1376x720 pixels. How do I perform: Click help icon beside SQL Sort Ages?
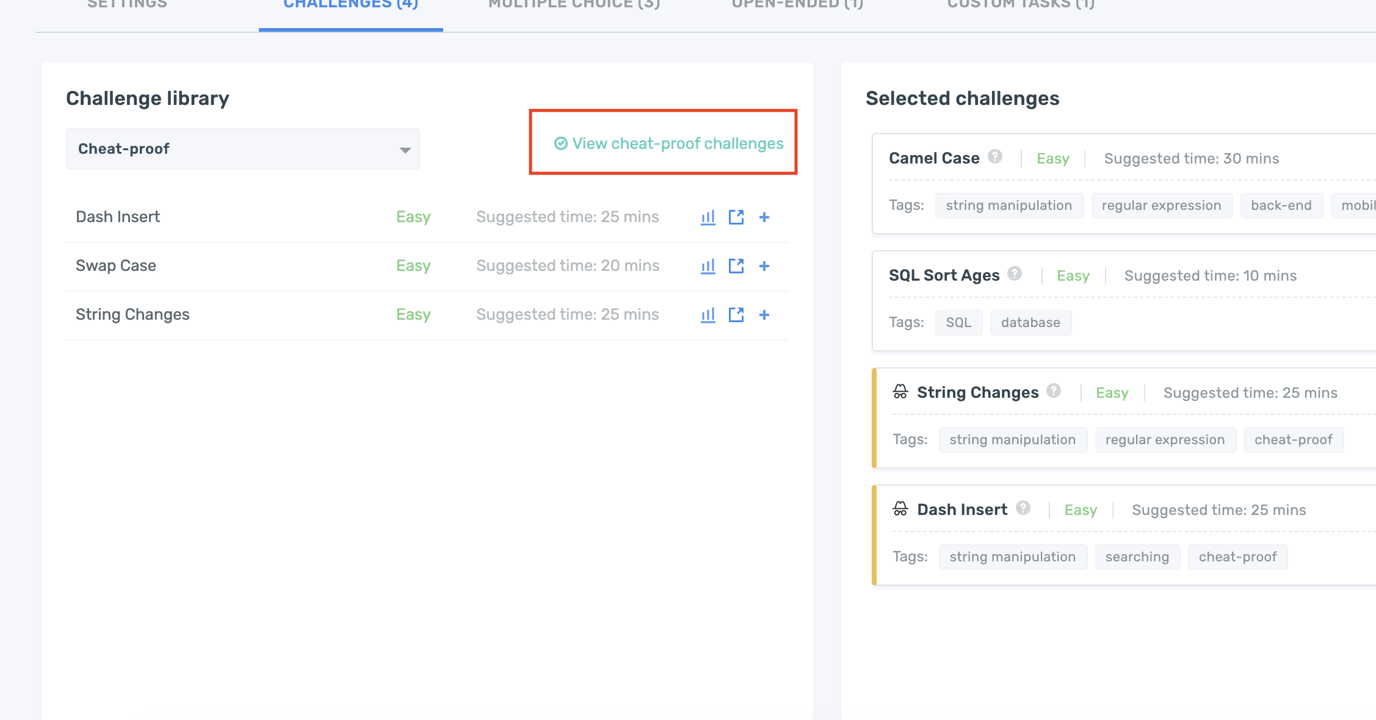(x=1015, y=274)
